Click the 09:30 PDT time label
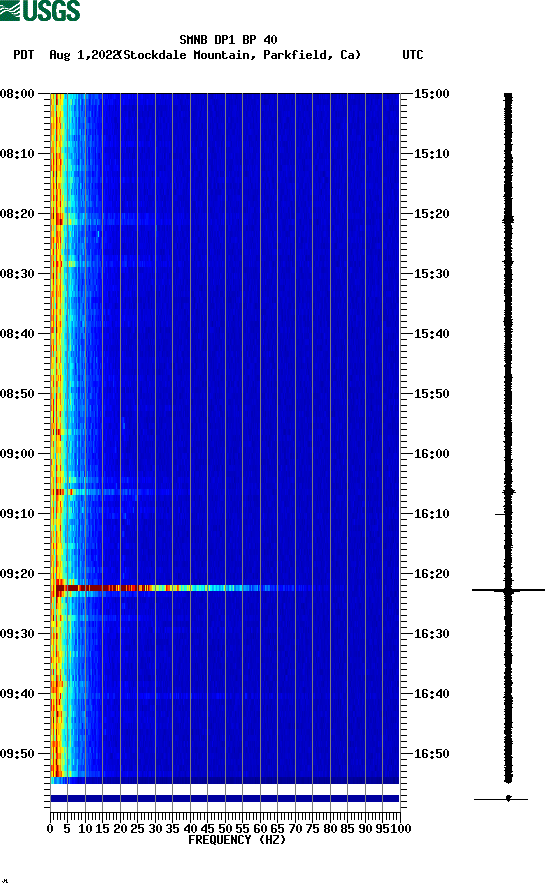Image resolution: width=552 pixels, height=892 pixels. (x=18, y=634)
